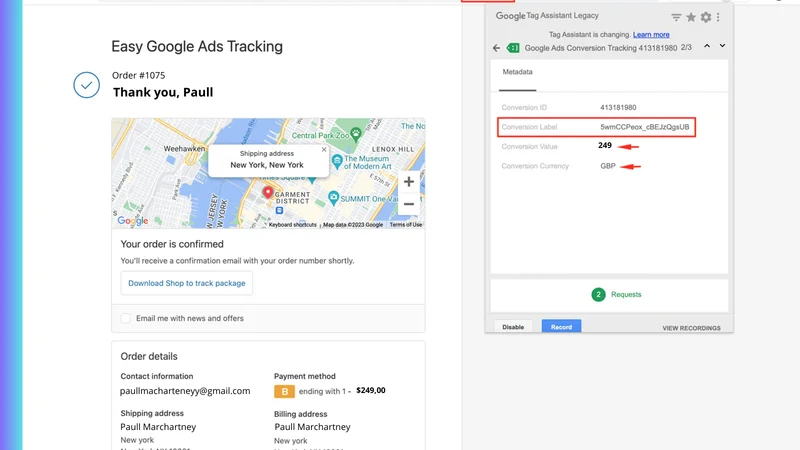Open the Requests section

click(609, 295)
